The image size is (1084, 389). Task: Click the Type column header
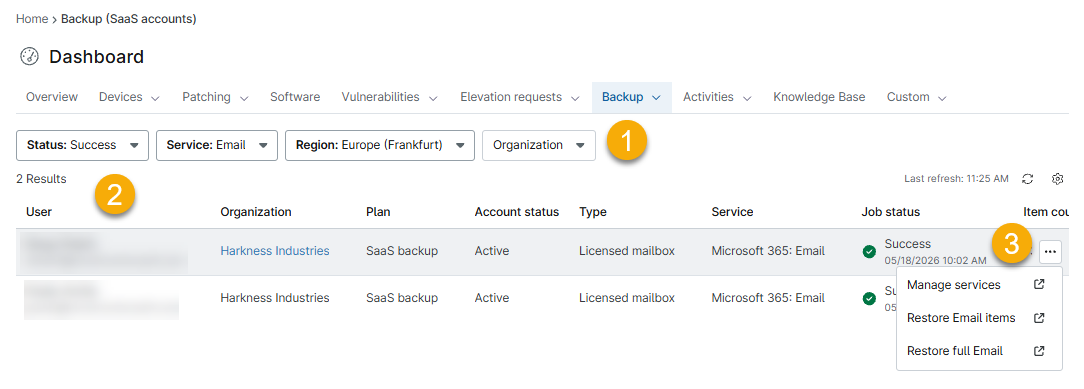click(x=592, y=212)
